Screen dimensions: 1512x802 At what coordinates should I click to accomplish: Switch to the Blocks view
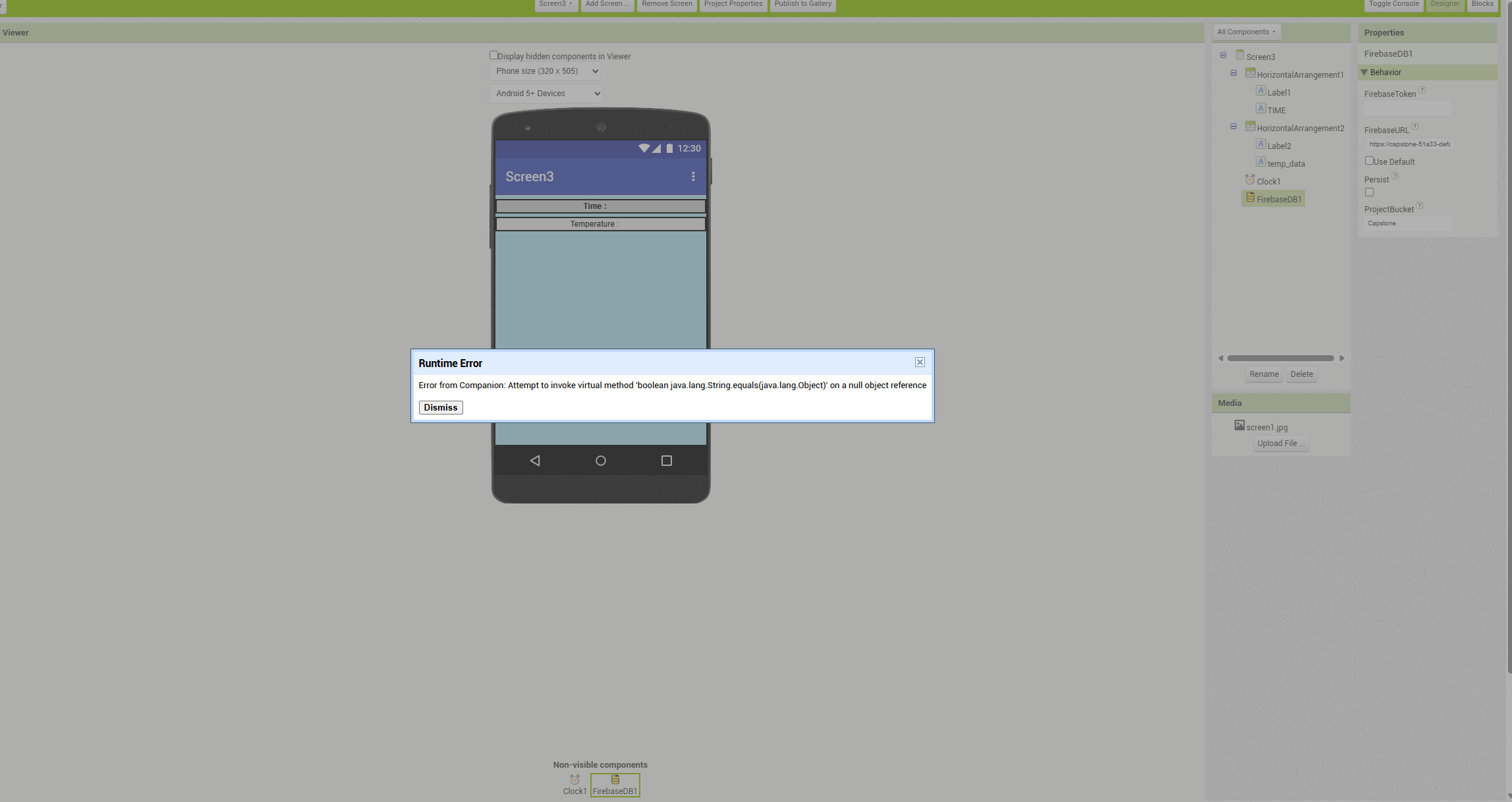coord(1482,4)
